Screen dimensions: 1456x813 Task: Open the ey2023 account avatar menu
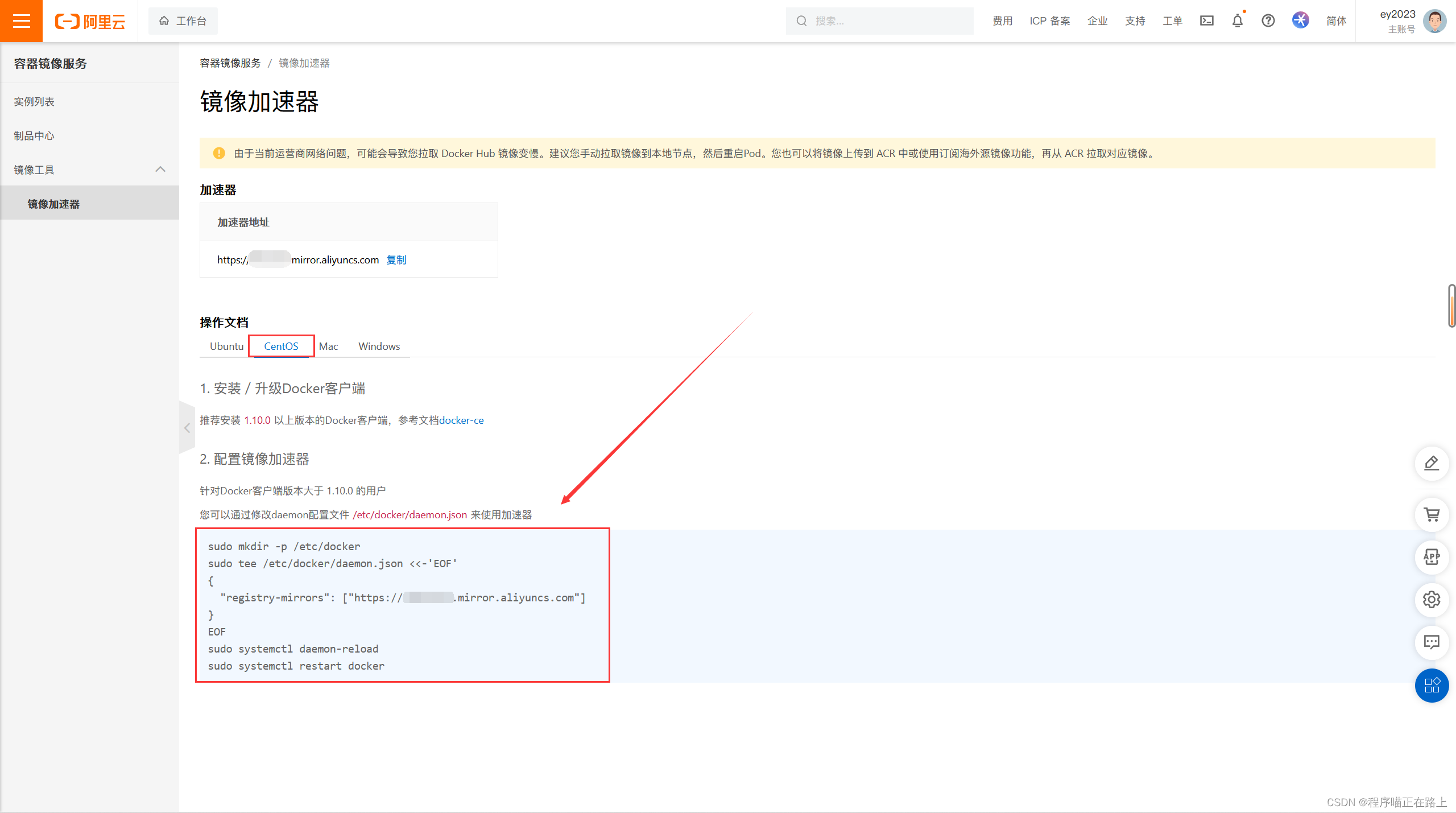[x=1434, y=21]
